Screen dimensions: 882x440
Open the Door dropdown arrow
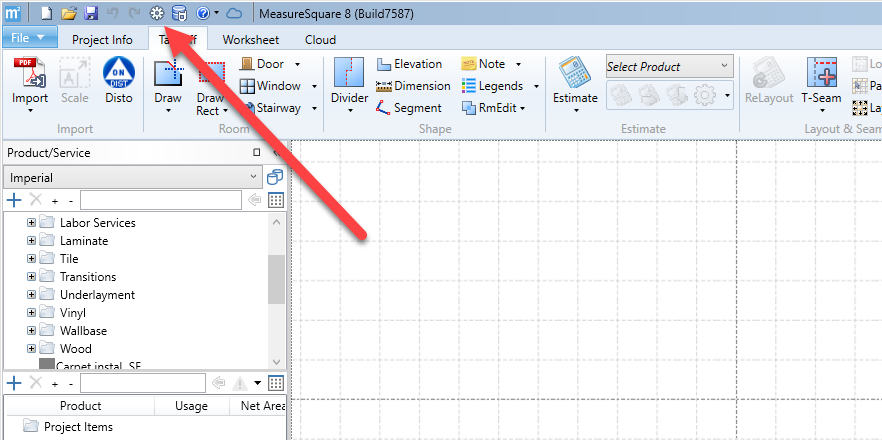pos(298,64)
